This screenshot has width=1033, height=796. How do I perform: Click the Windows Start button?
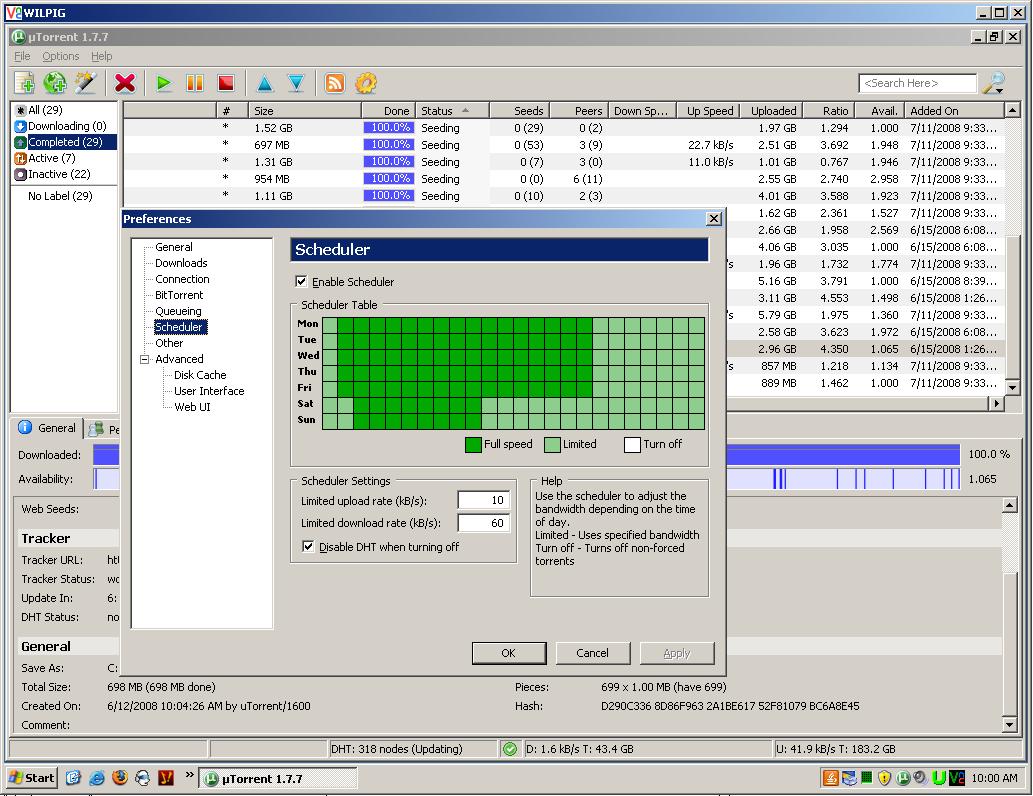[x=32, y=778]
